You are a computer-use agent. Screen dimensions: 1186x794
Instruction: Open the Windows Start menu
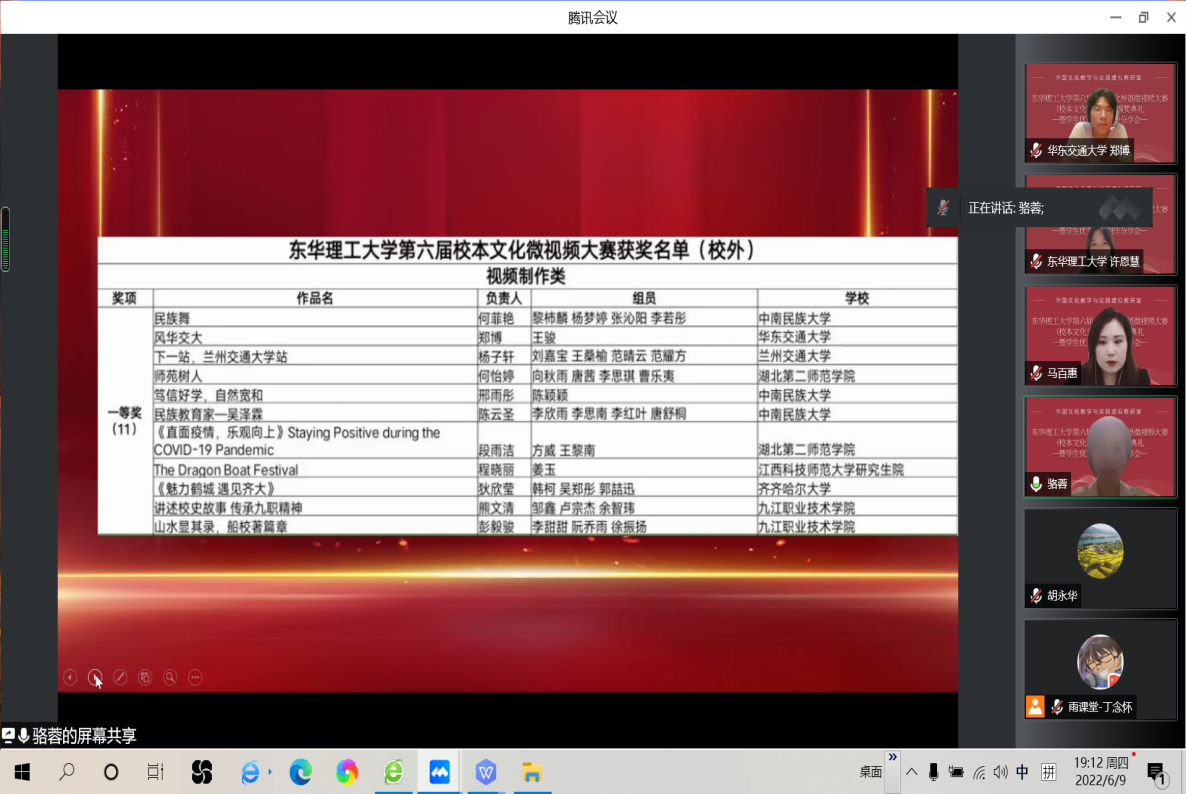tap(21, 772)
